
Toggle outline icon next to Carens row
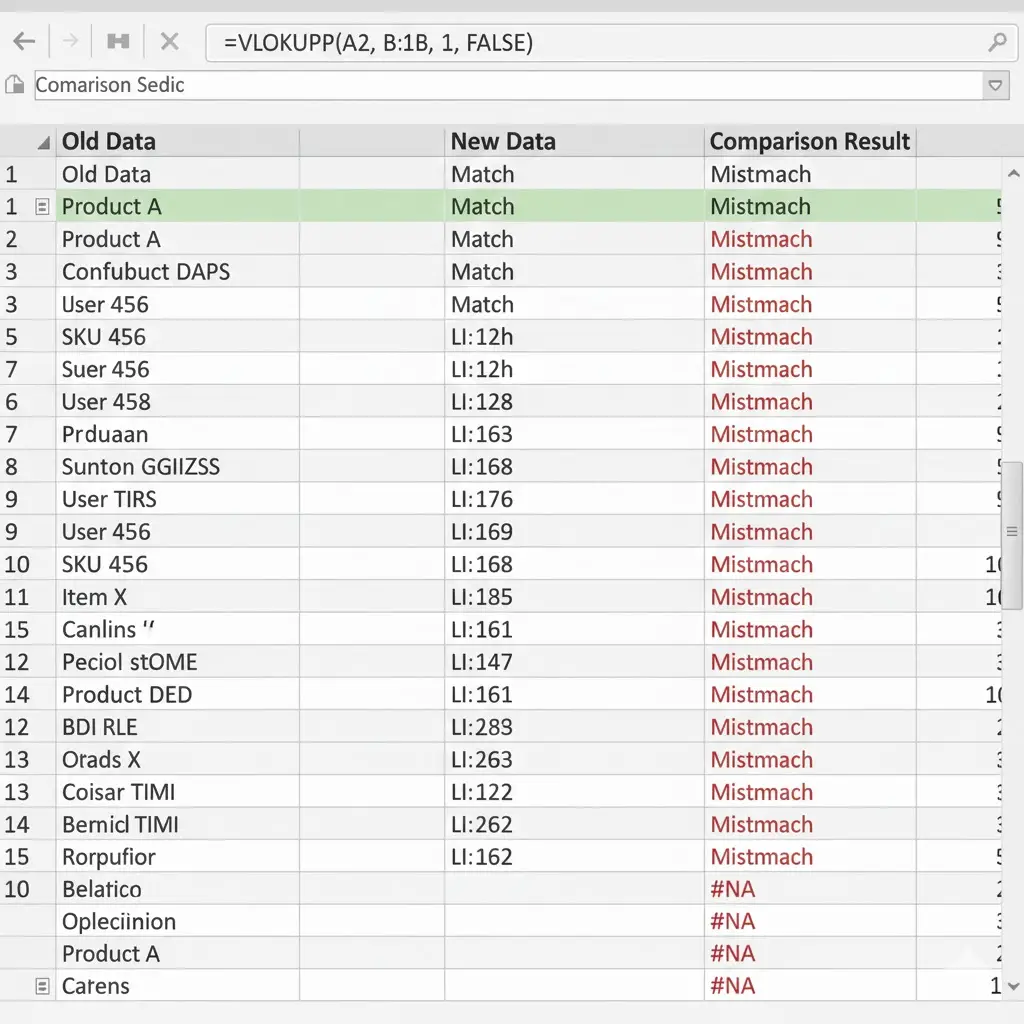[x=42, y=986]
